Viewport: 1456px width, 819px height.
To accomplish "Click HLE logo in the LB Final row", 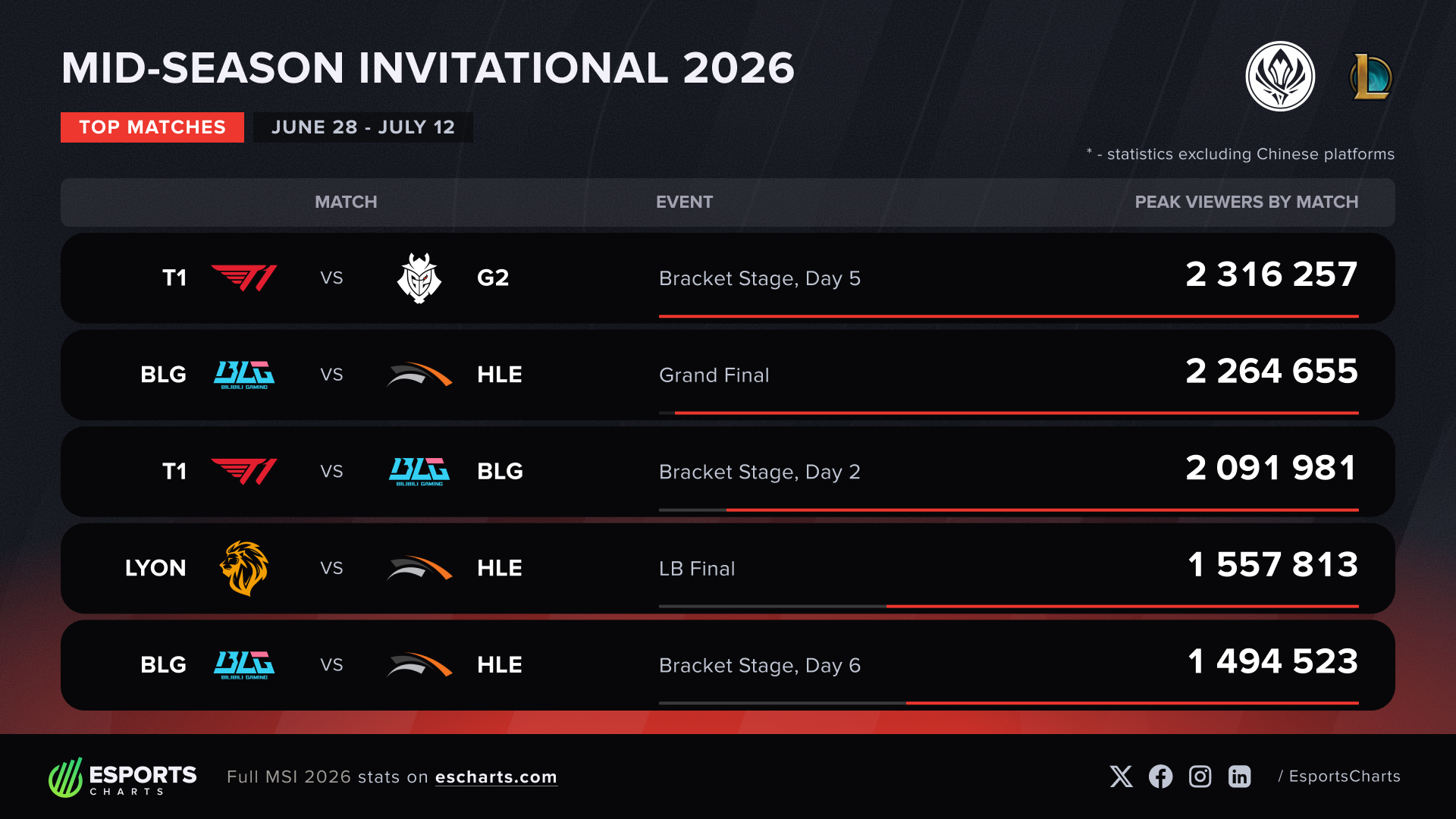I will point(419,568).
